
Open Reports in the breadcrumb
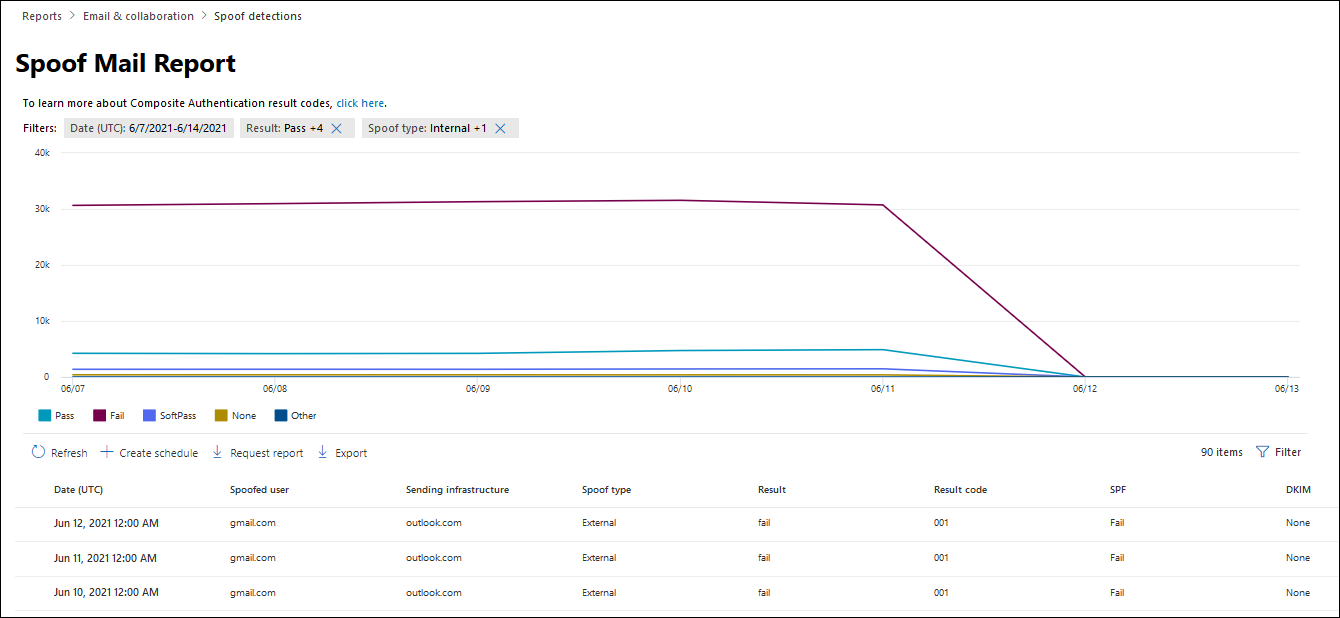coord(42,16)
